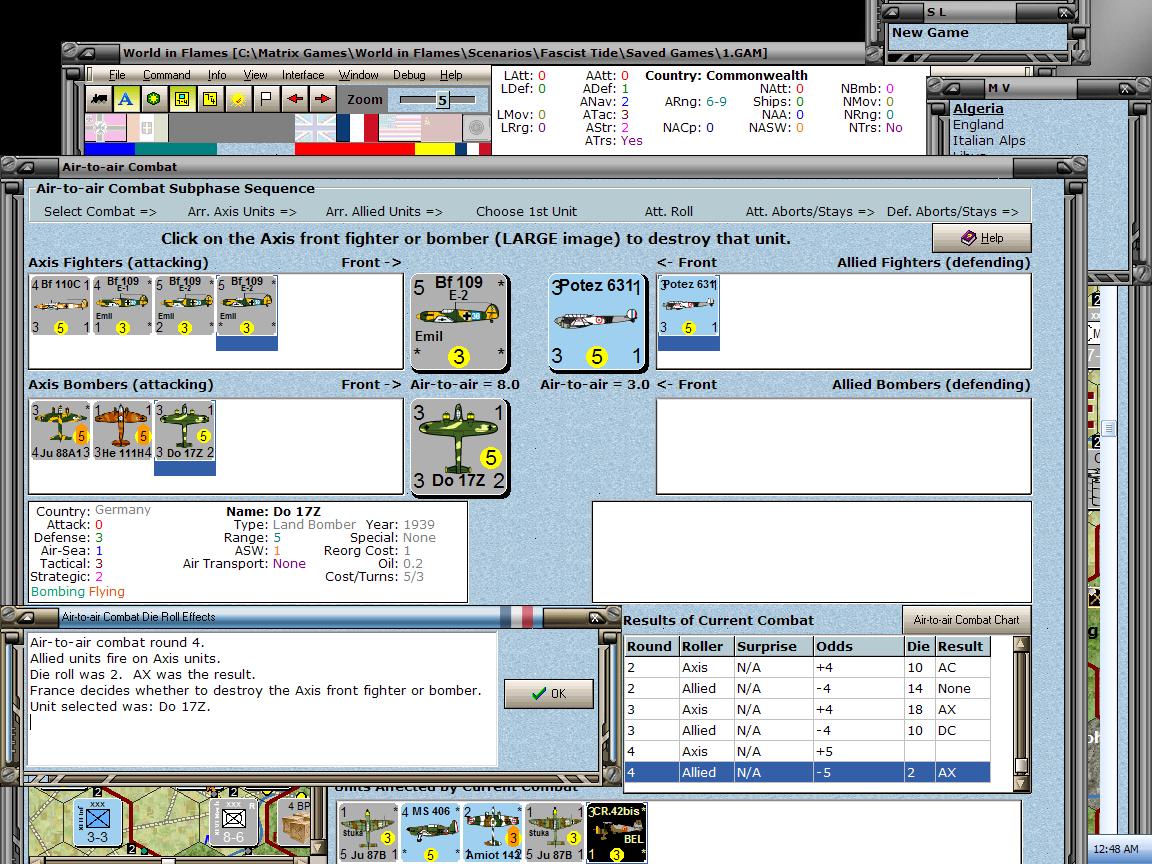Open the View menu
The height and width of the screenshot is (864, 1152).
pyautogui.click(x=255, y=75)
